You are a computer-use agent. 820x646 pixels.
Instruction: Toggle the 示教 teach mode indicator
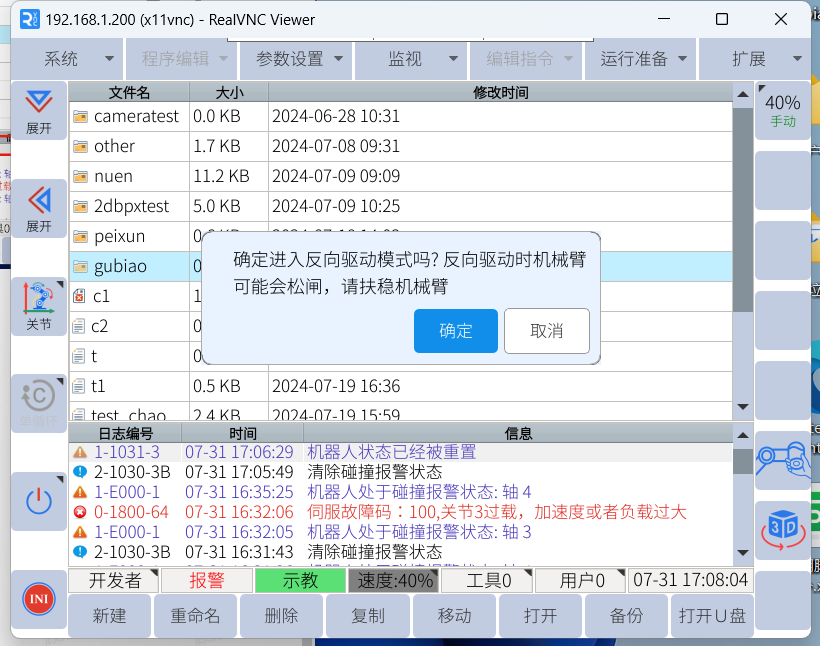(x=299, y=581)
